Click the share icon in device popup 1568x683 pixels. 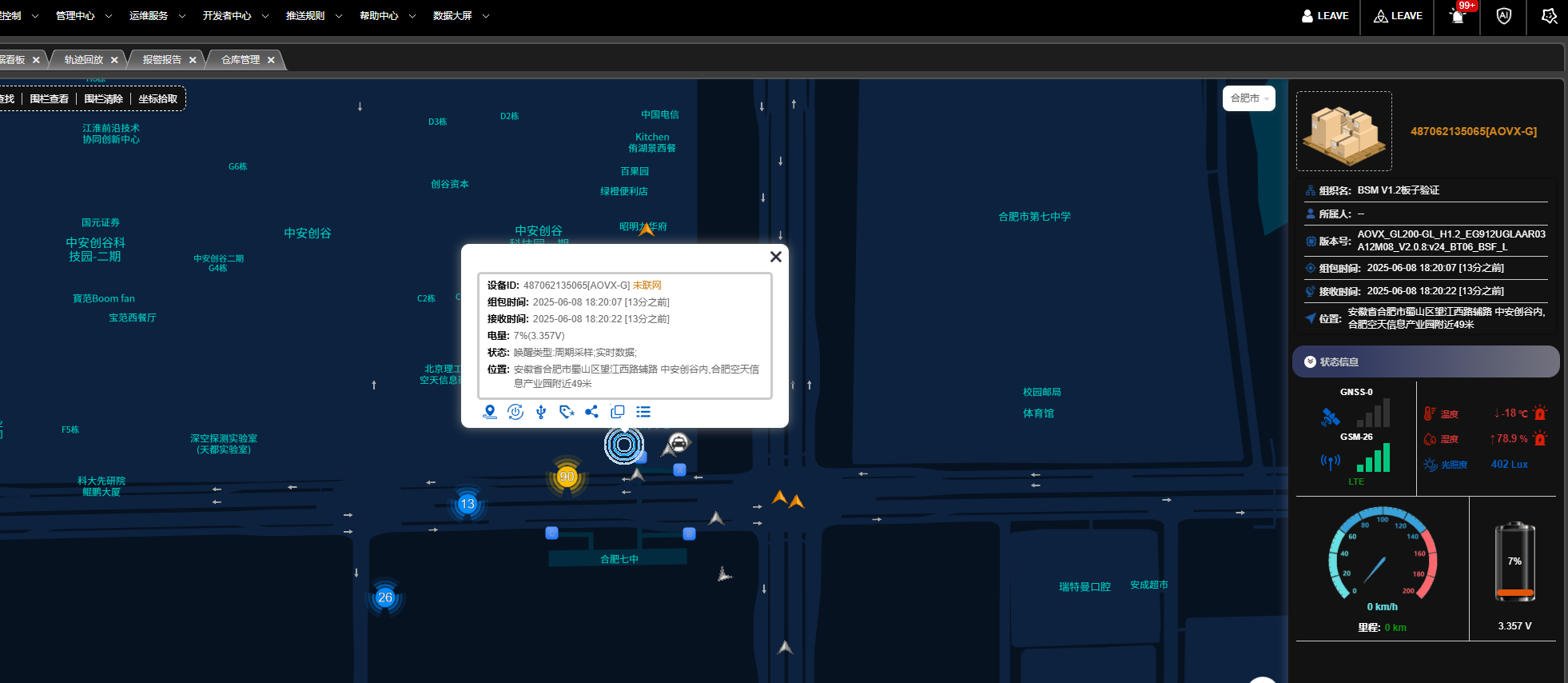[x=591, y=412]
